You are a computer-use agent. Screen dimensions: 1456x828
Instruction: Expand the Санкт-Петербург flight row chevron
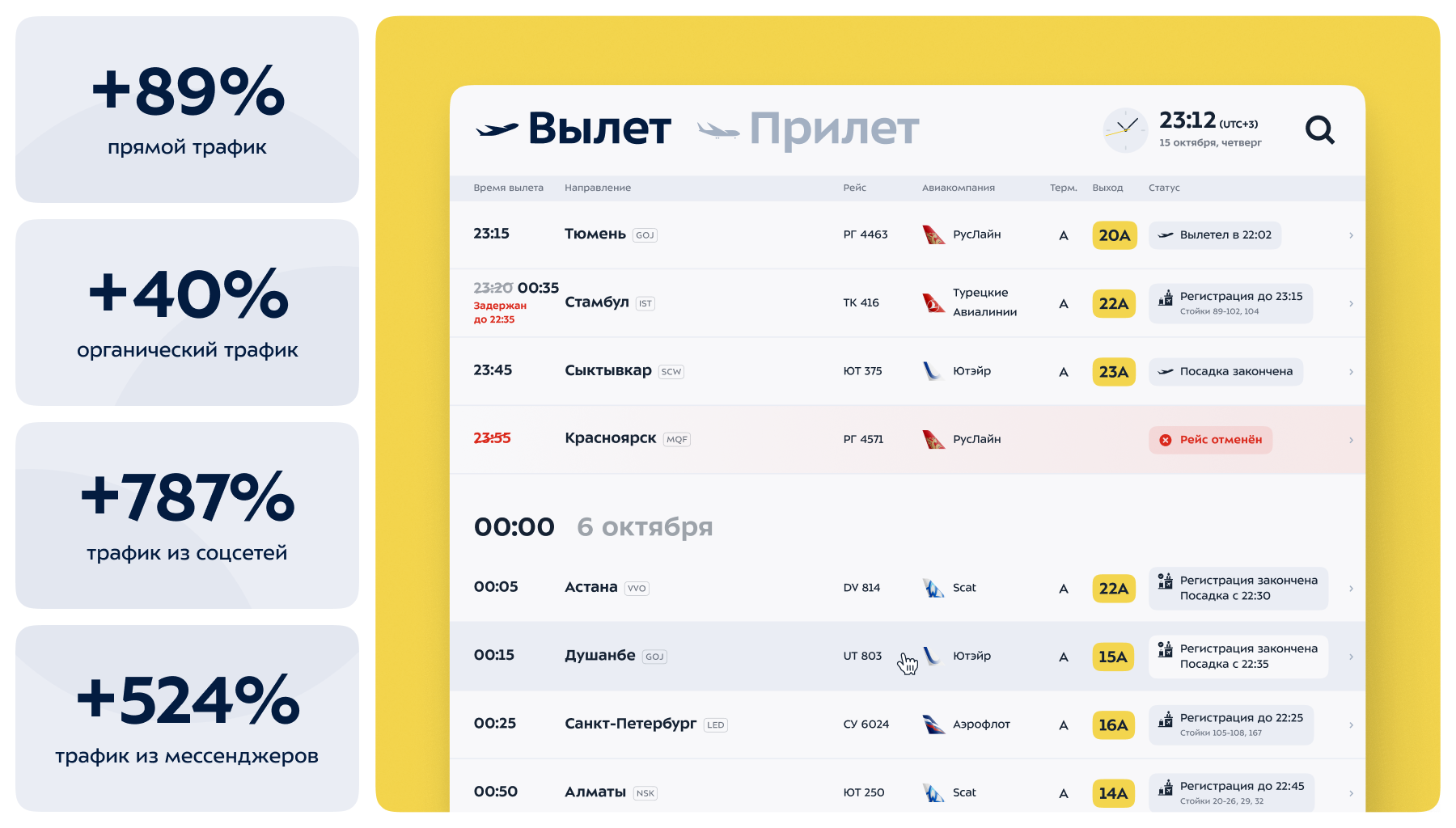(x=1351, y=725)
